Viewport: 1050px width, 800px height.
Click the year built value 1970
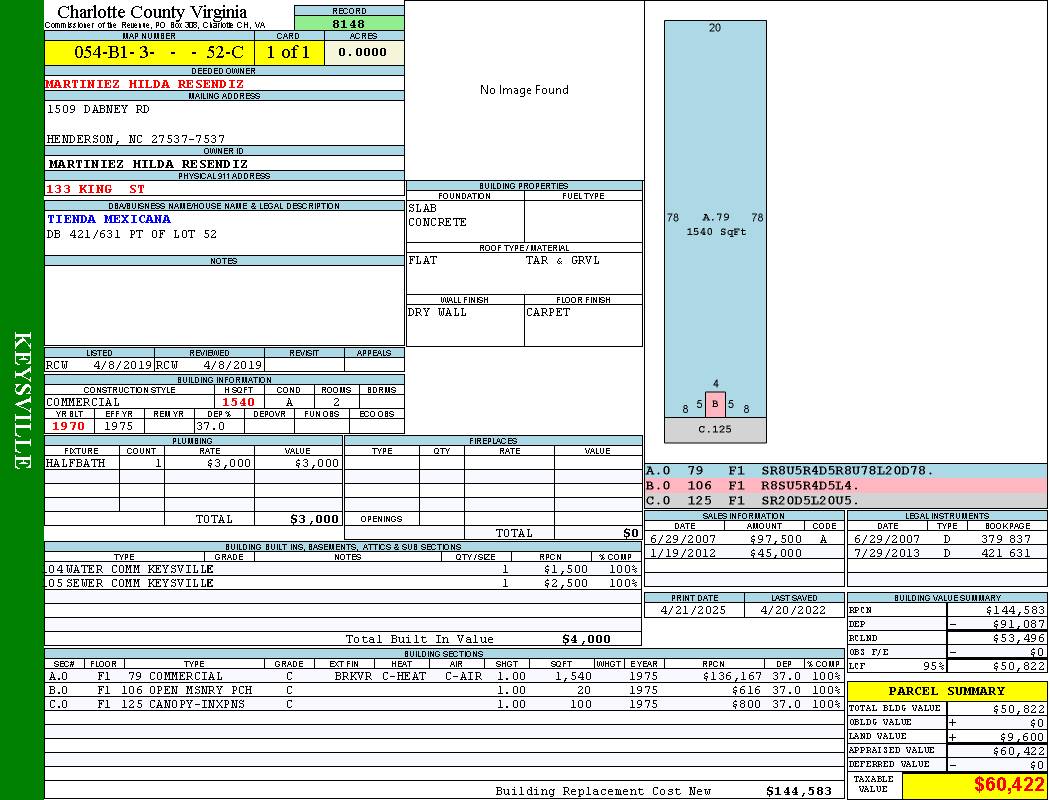click(x=69, y=426)
